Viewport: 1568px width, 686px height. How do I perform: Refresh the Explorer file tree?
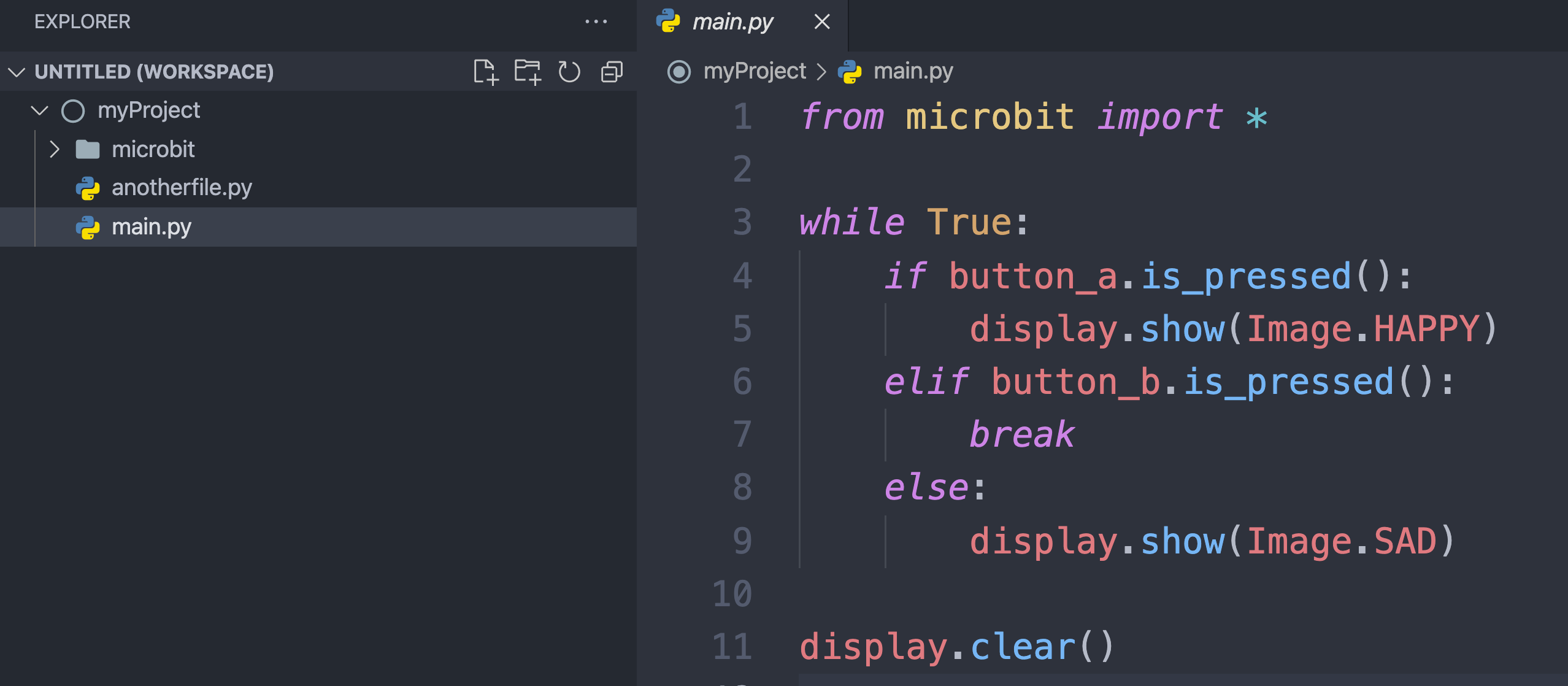569,72
